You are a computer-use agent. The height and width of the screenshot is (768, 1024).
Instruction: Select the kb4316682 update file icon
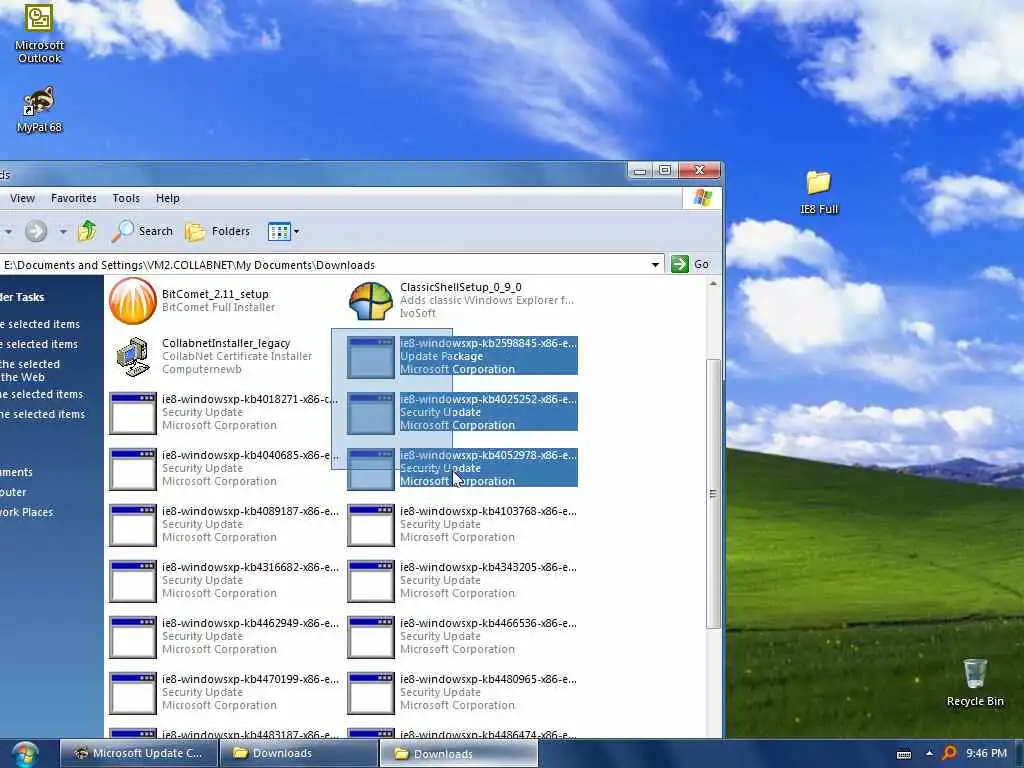tap(133, 581)
